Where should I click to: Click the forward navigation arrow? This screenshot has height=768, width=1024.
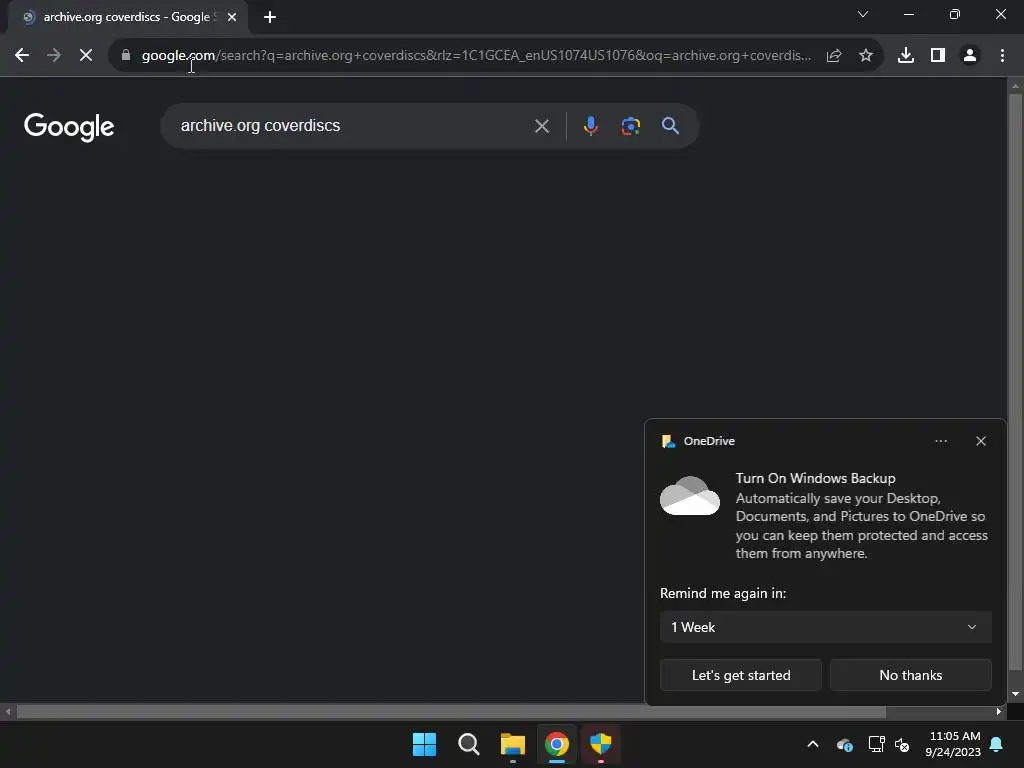(x=54, y=56)
